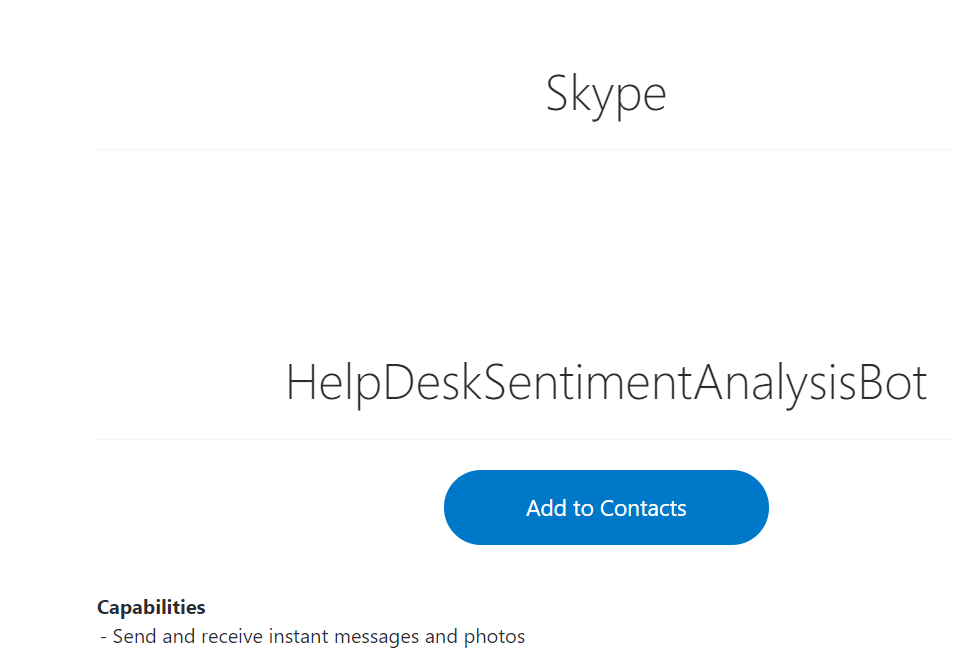The image size is (953, 660).
Task: Click the Skype page heading
Action: click(606, 94)
